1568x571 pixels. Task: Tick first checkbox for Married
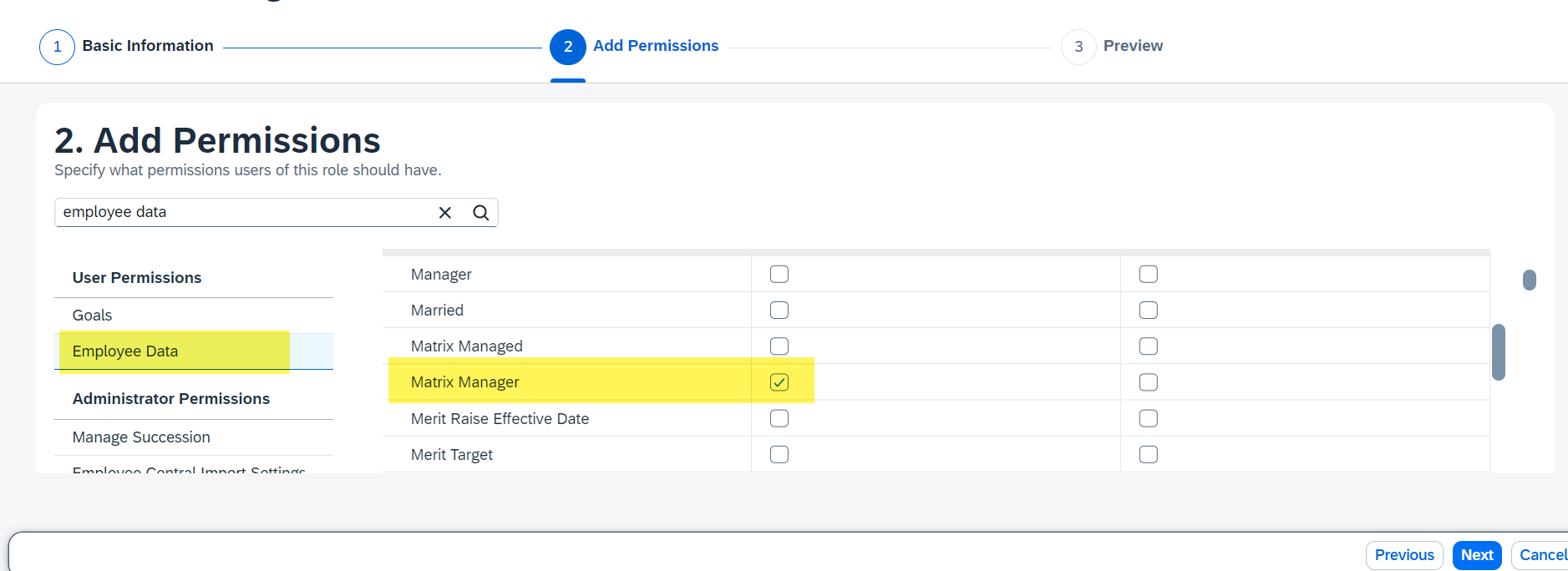[779, 310]
